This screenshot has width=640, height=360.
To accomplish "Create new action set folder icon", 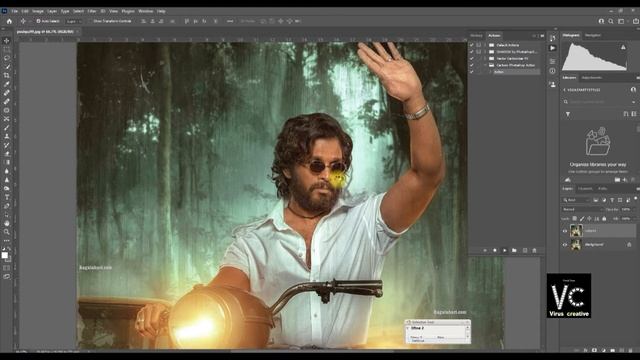I will (514, 250).
